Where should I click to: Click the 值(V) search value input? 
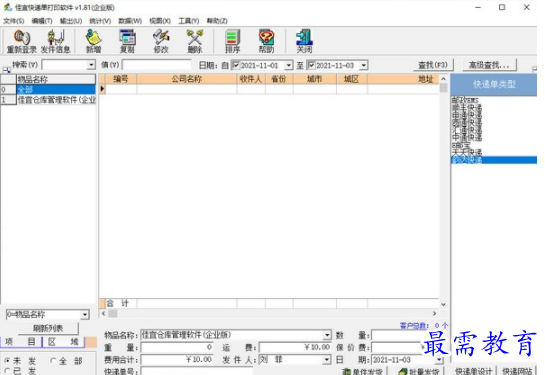click(157, 65)
